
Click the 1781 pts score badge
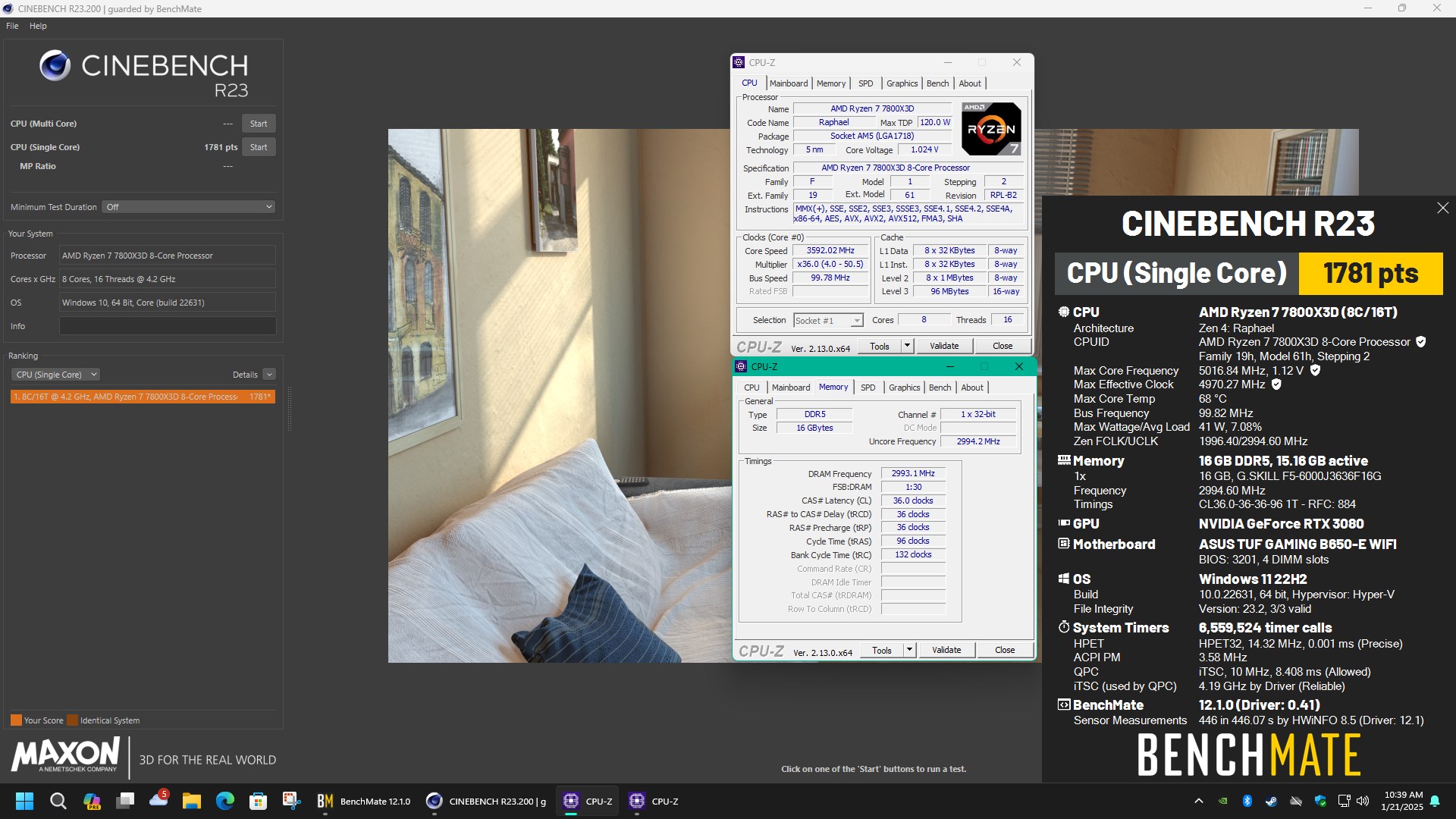(x=1370, y=273)
